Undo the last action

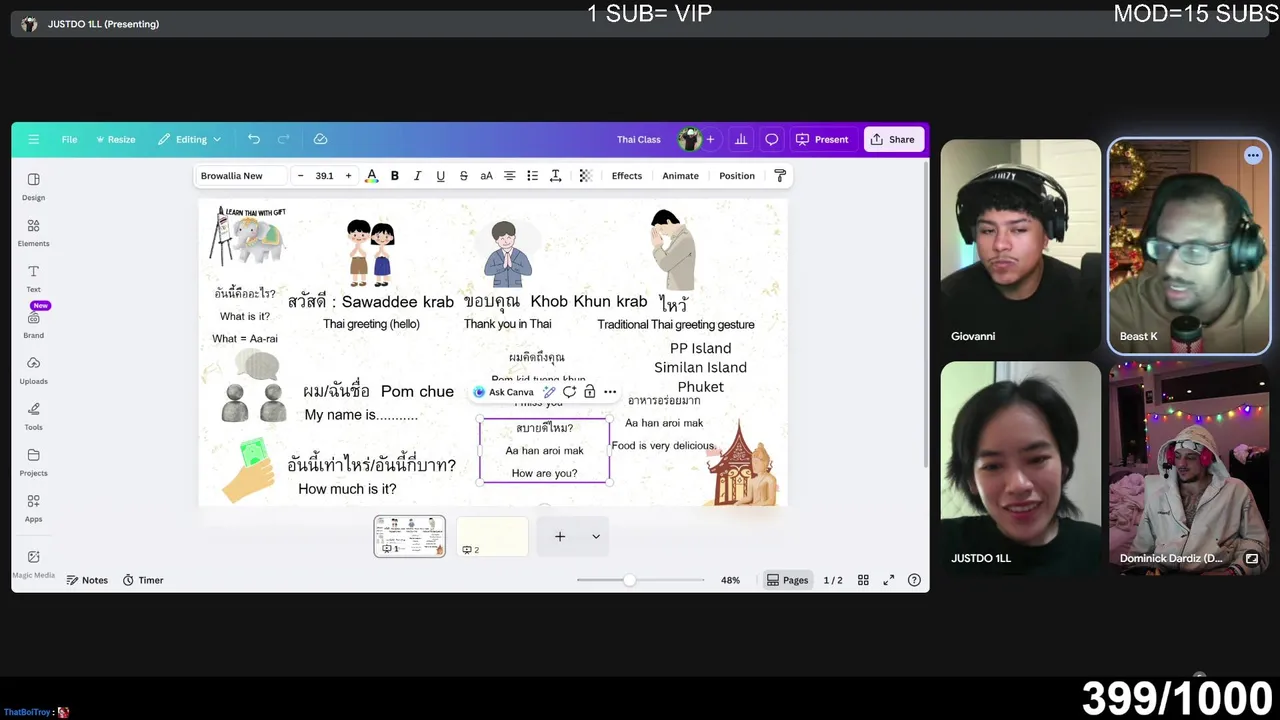pyautogui.click(x=254, y=140)
